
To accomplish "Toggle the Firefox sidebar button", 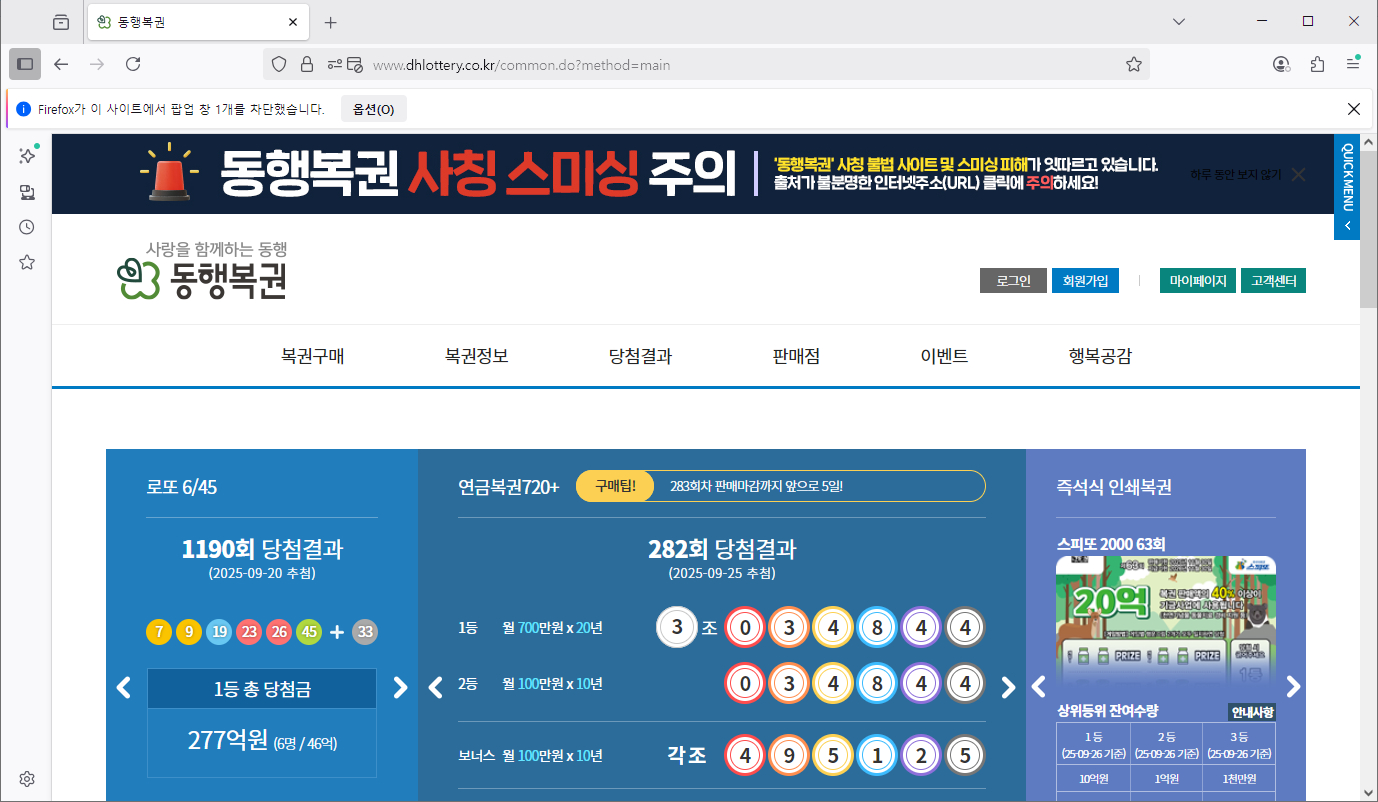I will coord(25,64).
